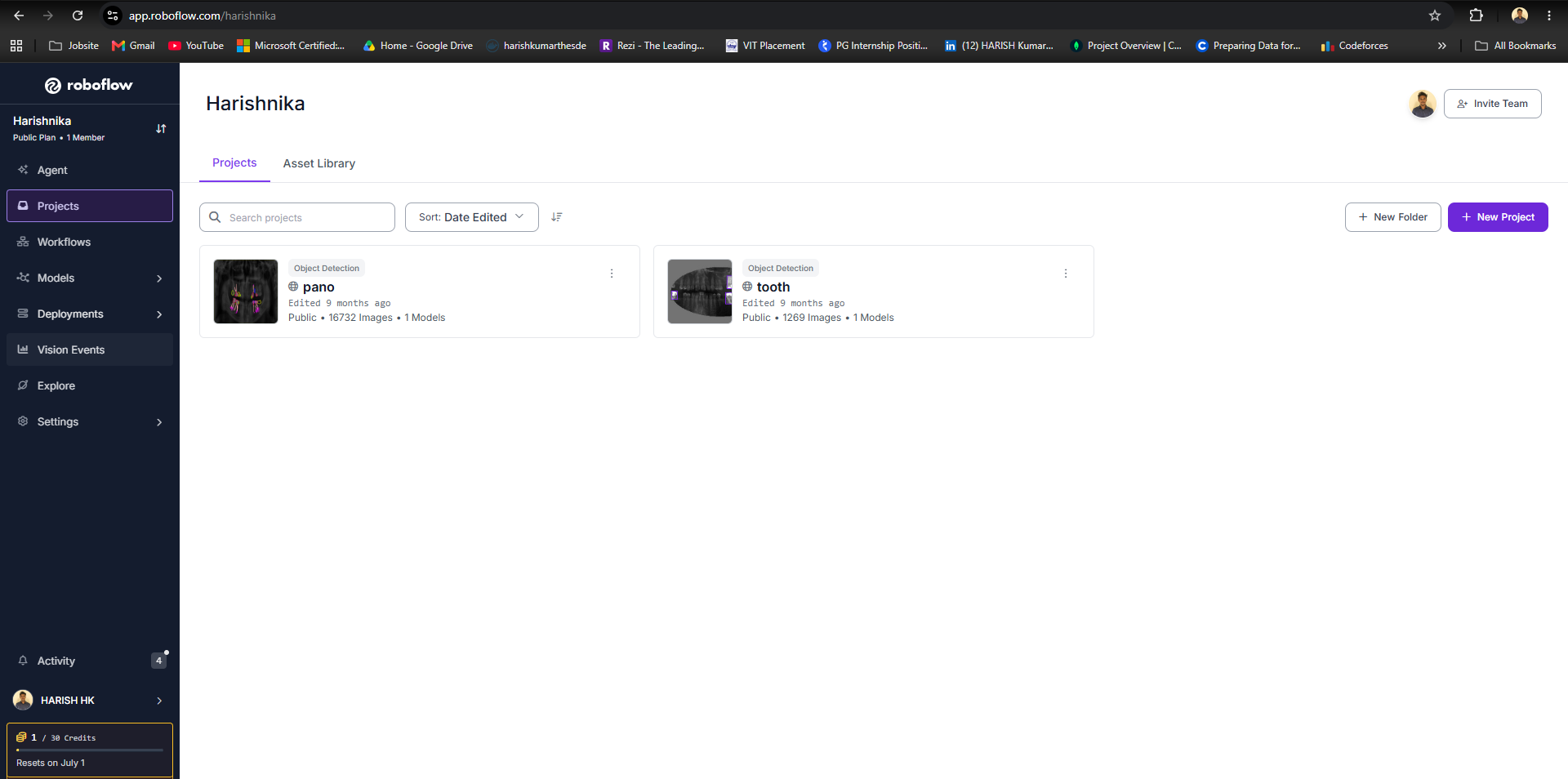Viewport: 1568px width, 779px height.
Task: Toggle sort order direction icon
Action: pyautogui.click(x=557, y=217)
